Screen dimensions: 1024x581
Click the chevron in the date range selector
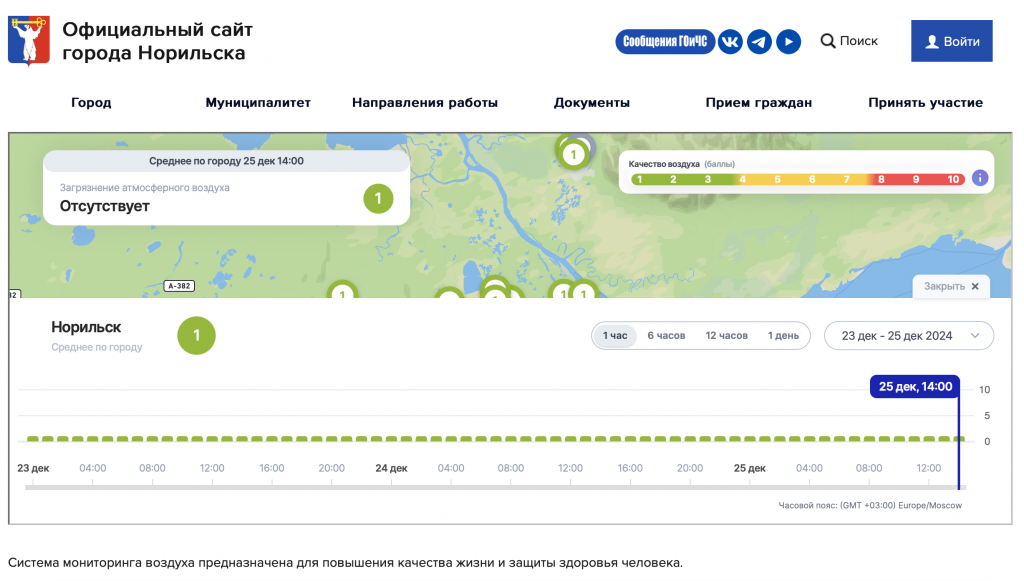coord(975,336)
